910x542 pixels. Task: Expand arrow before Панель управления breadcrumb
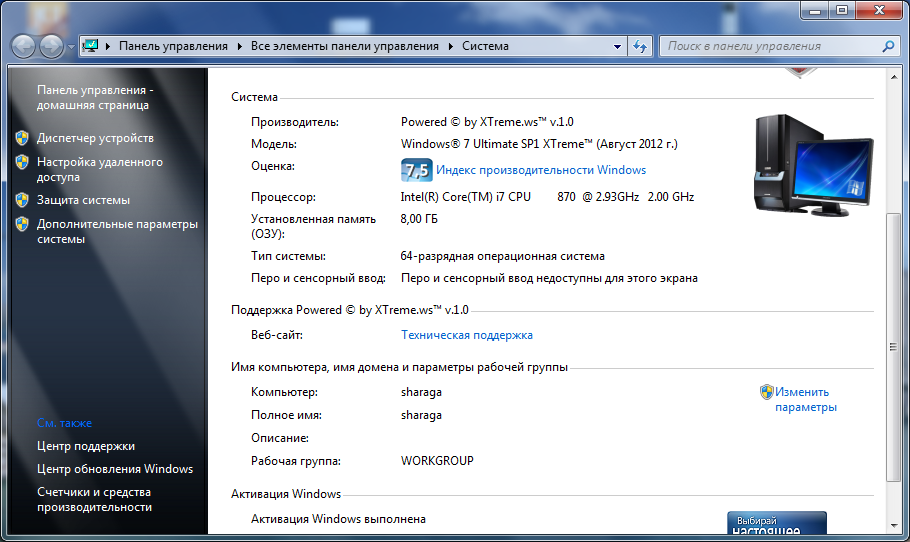pyautogui.click(x=108, y=46)
